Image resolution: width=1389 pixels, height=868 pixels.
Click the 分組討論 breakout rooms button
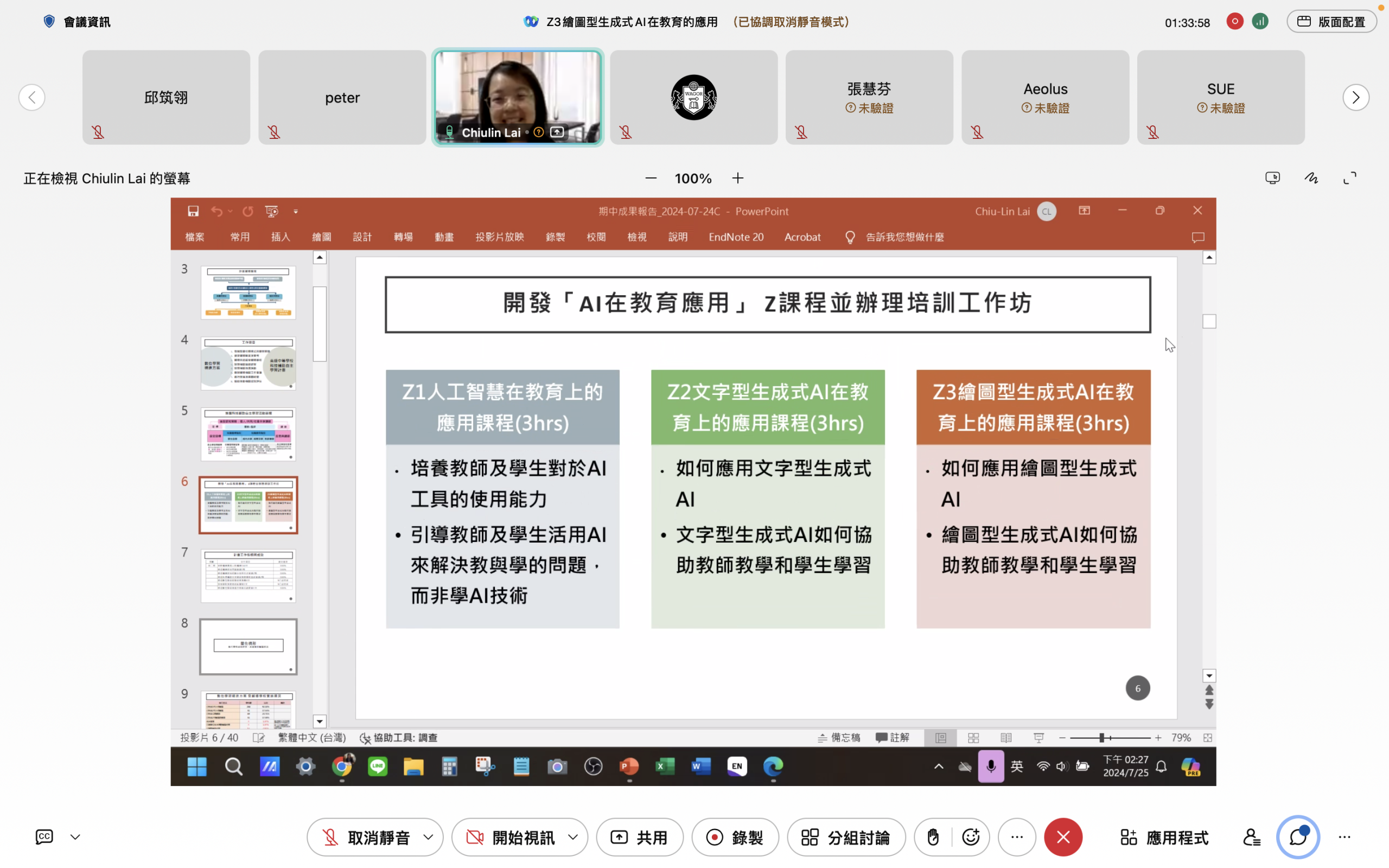tap(846, 837)
